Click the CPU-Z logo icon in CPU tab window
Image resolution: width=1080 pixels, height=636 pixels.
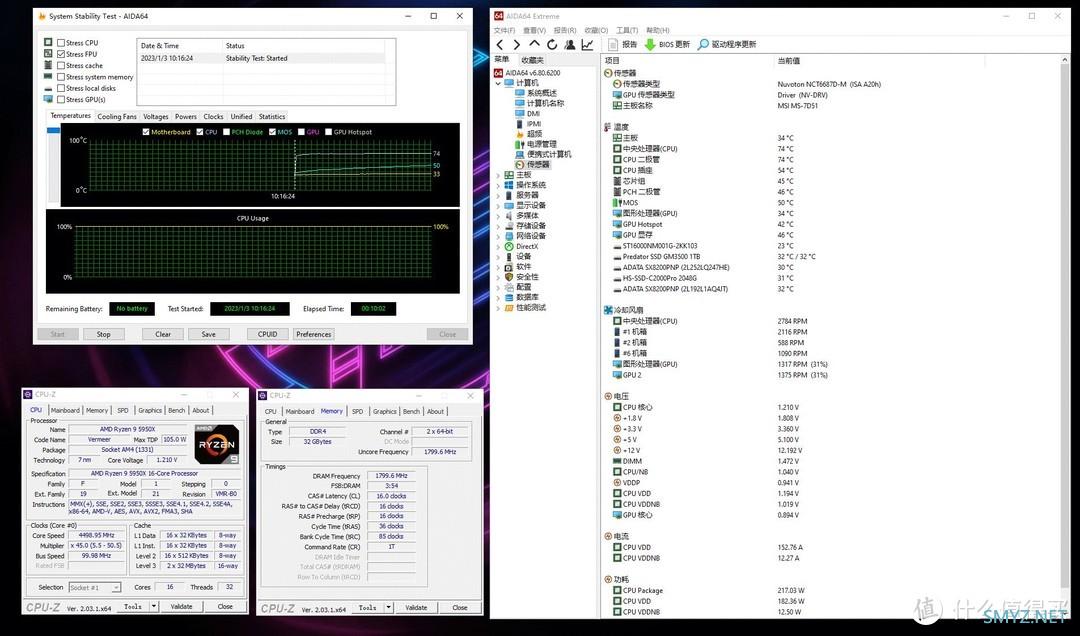pyautogui.click(x=28, y=395)
